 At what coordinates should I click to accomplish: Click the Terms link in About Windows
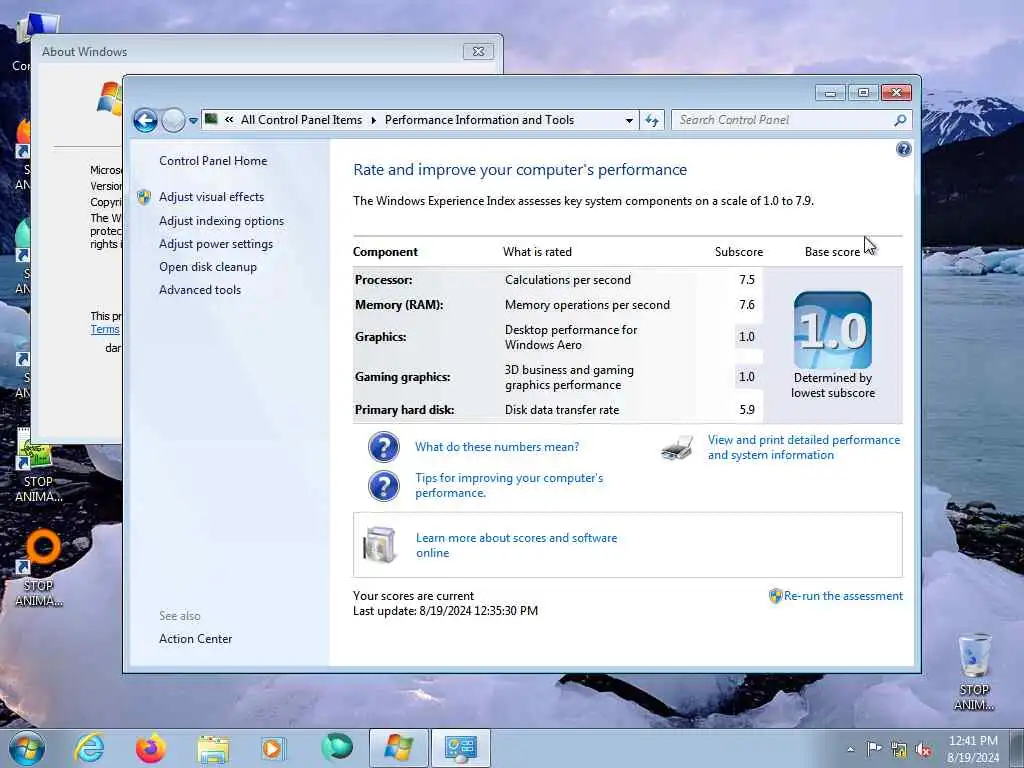pos(105,329)
